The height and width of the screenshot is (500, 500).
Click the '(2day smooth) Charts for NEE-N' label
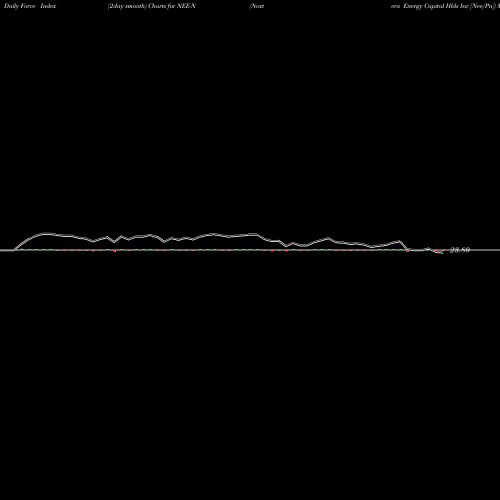click(x=152, y=6)
